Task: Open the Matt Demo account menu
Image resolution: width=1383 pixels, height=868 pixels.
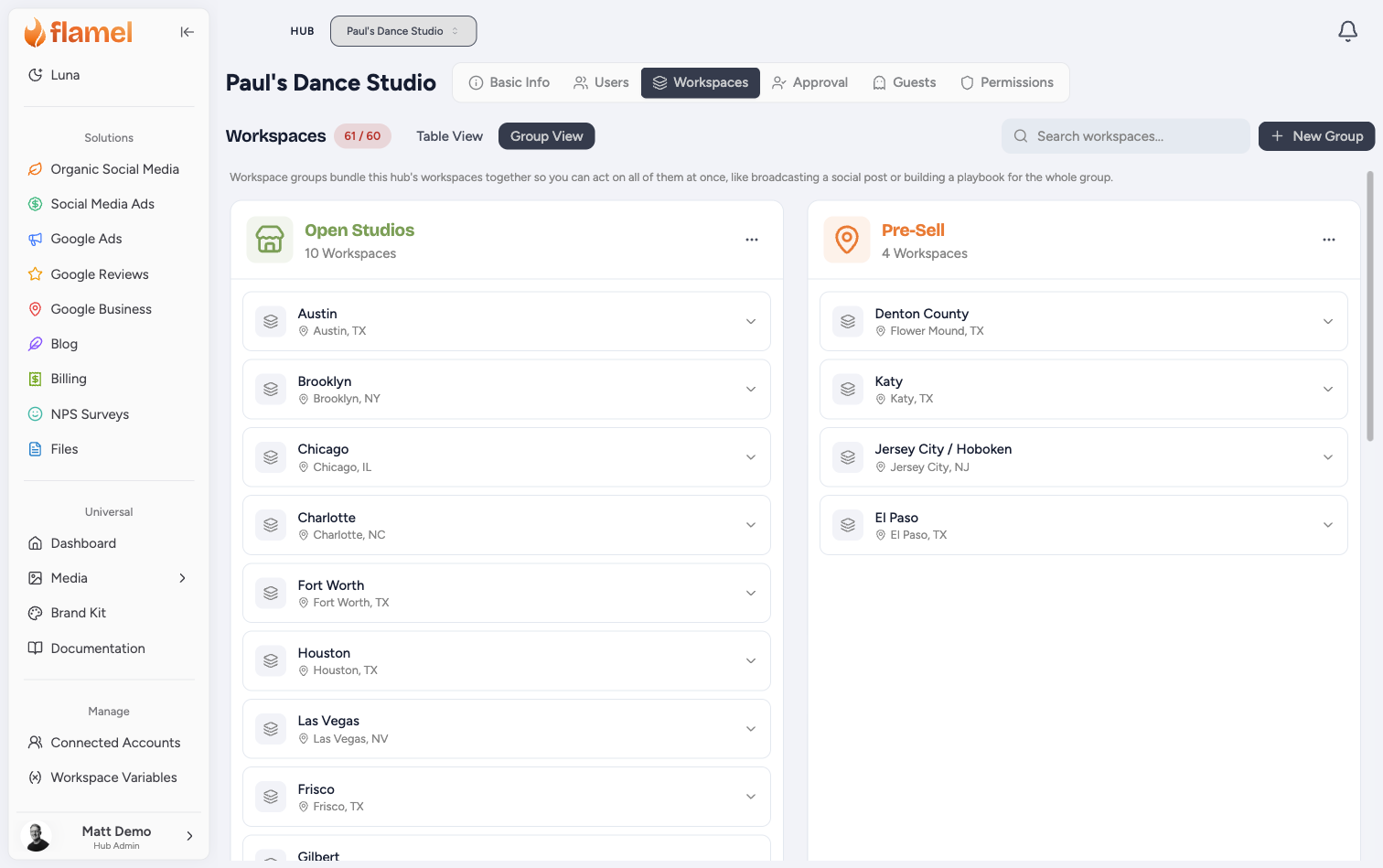Action: (109, 836)
